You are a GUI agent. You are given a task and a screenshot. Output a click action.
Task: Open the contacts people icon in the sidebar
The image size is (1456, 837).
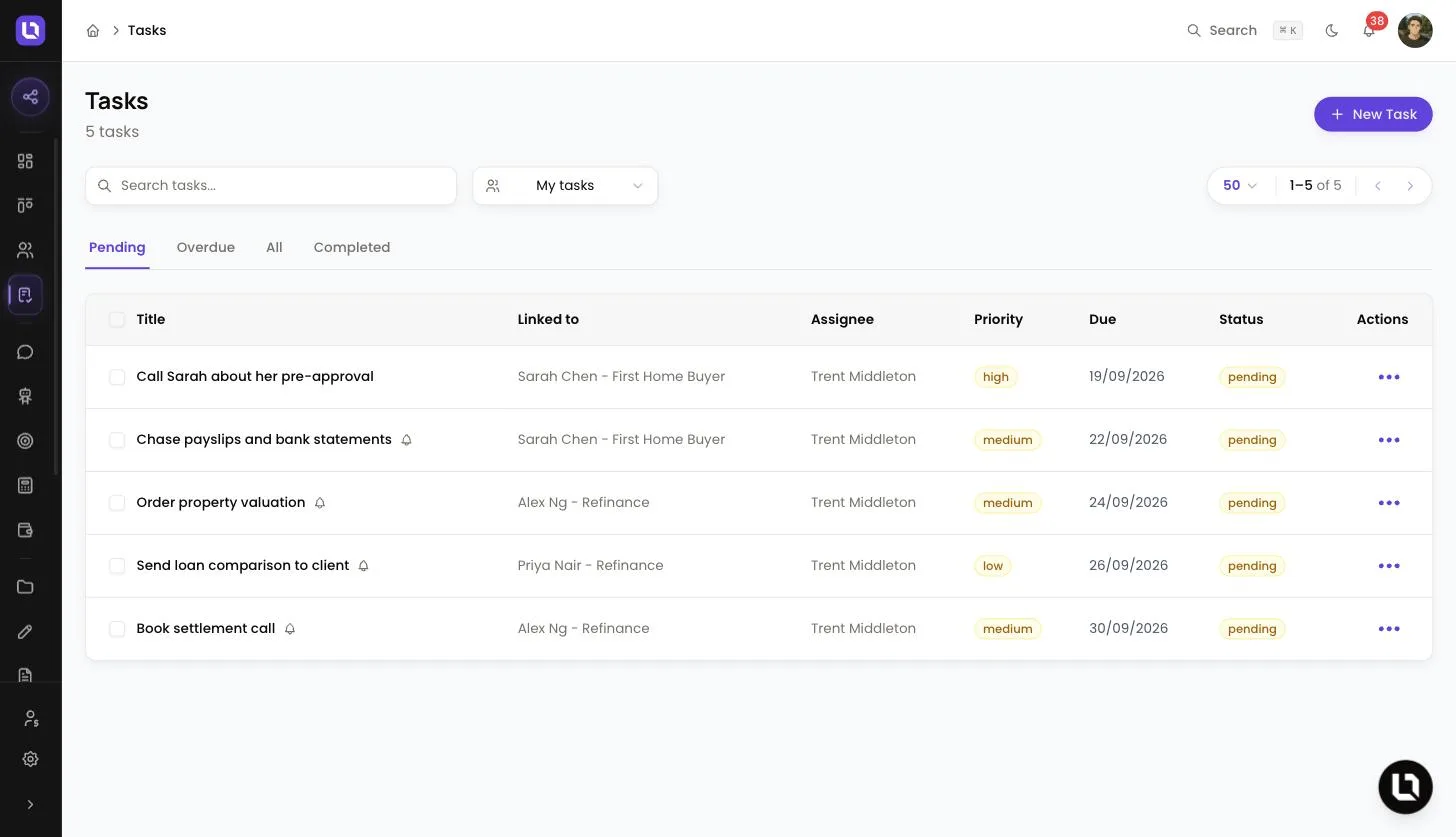(25, 250)
